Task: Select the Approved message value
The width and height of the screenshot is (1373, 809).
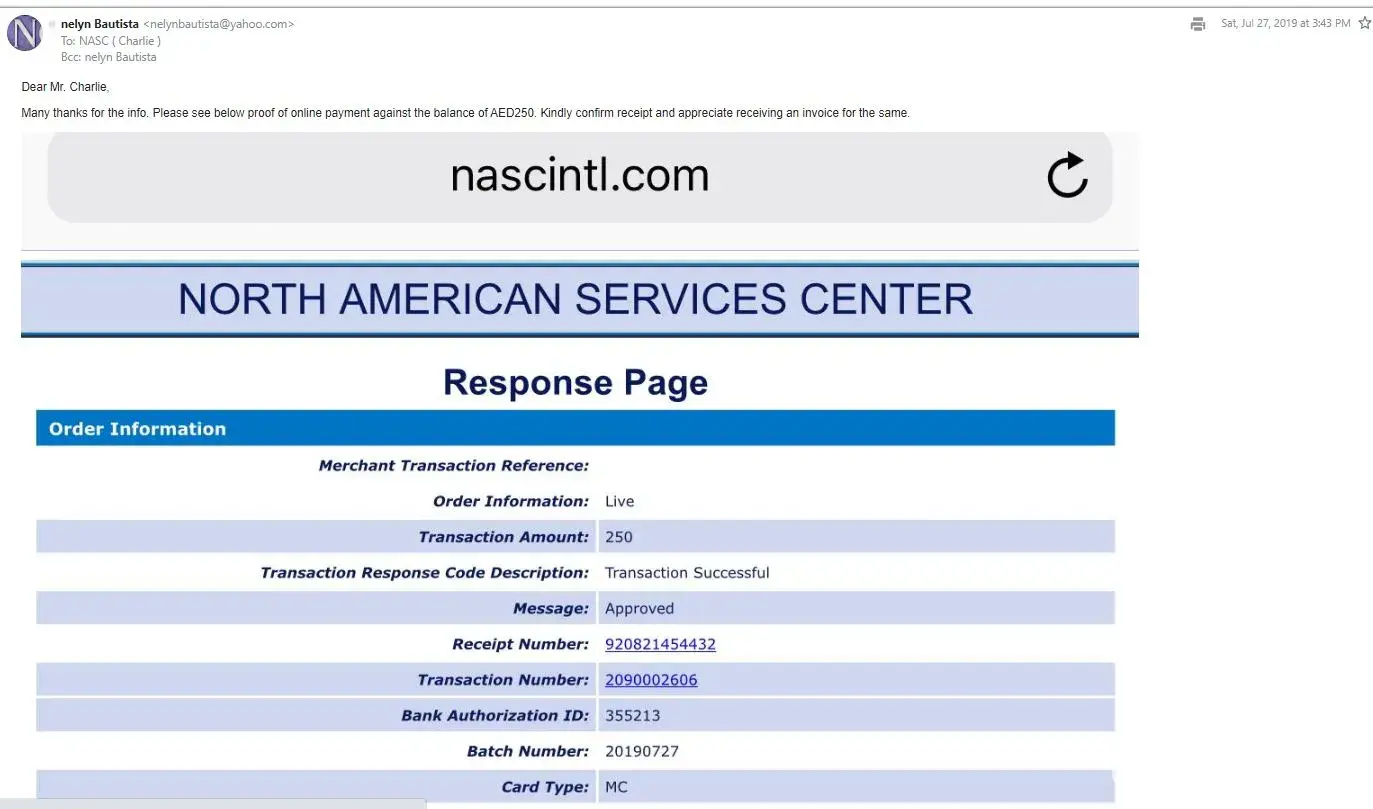Action: click(639, 609)
